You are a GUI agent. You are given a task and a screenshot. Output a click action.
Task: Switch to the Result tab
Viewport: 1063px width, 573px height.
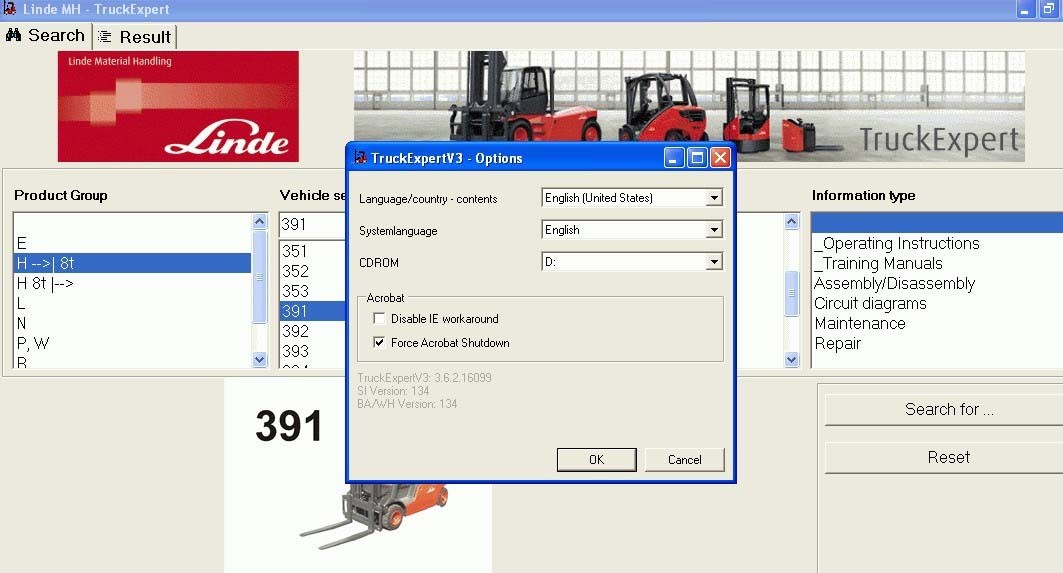[x=135, y=37]
